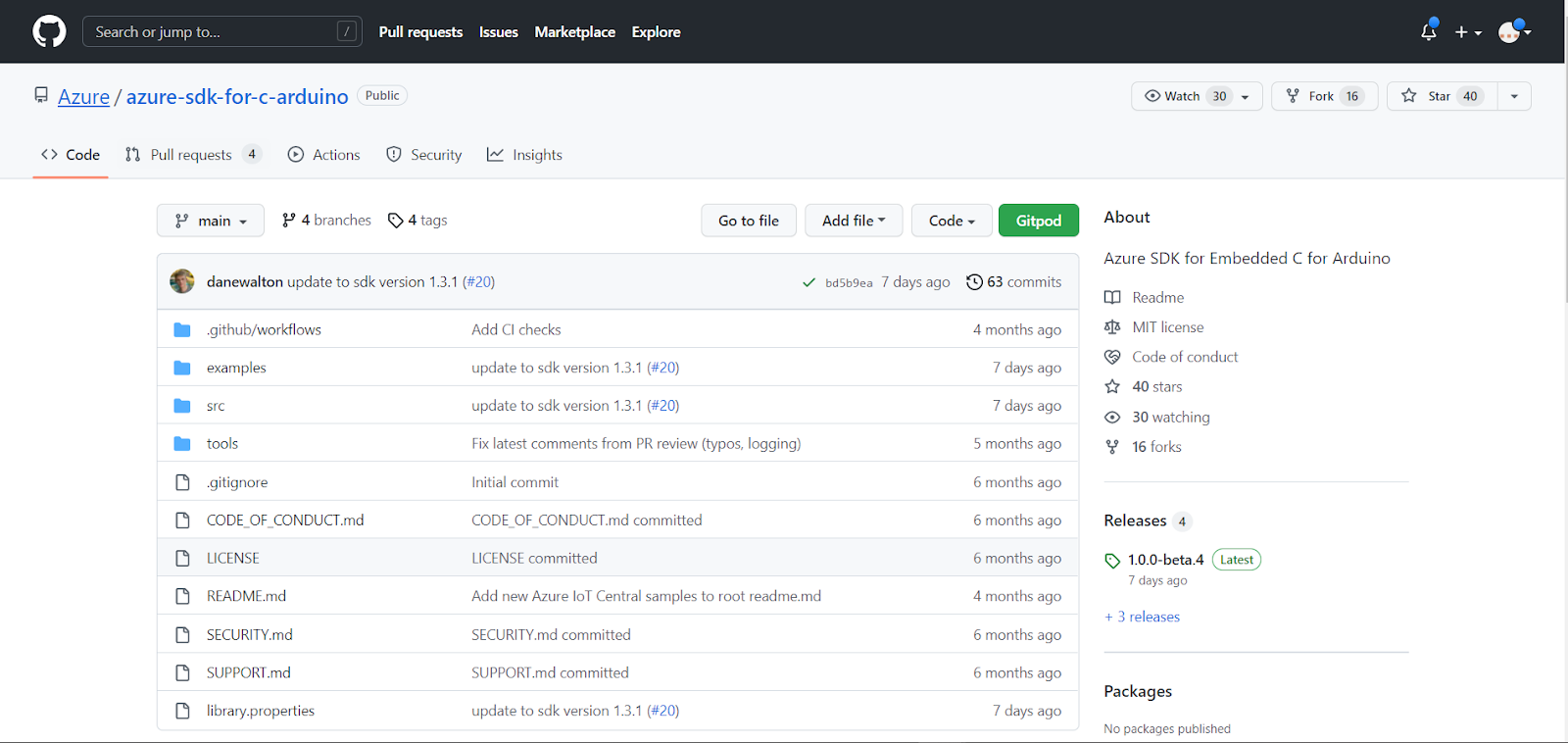Viewport: 1568px width, 743px height.
Task: Open the Star lists dropdown arrow
Action: [x=1514, y=96]
